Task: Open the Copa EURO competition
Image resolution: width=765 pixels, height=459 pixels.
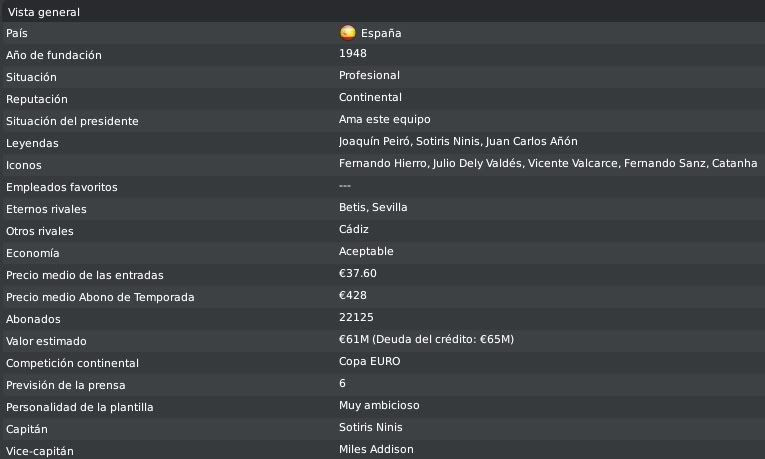Action: click(369, 361)
